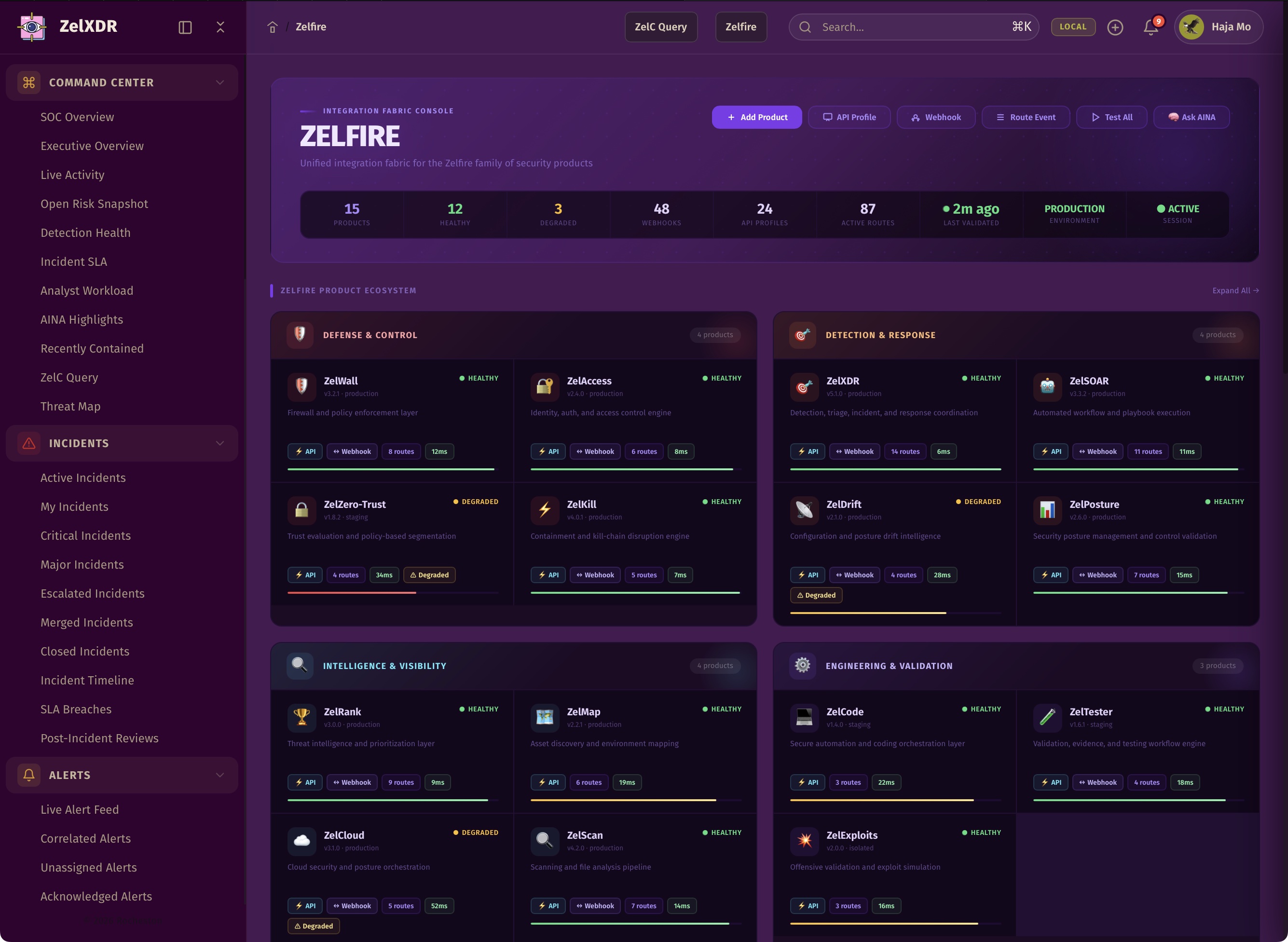Click the ZelXDR logo icon
1288x942 pixels.
(32, 27)
